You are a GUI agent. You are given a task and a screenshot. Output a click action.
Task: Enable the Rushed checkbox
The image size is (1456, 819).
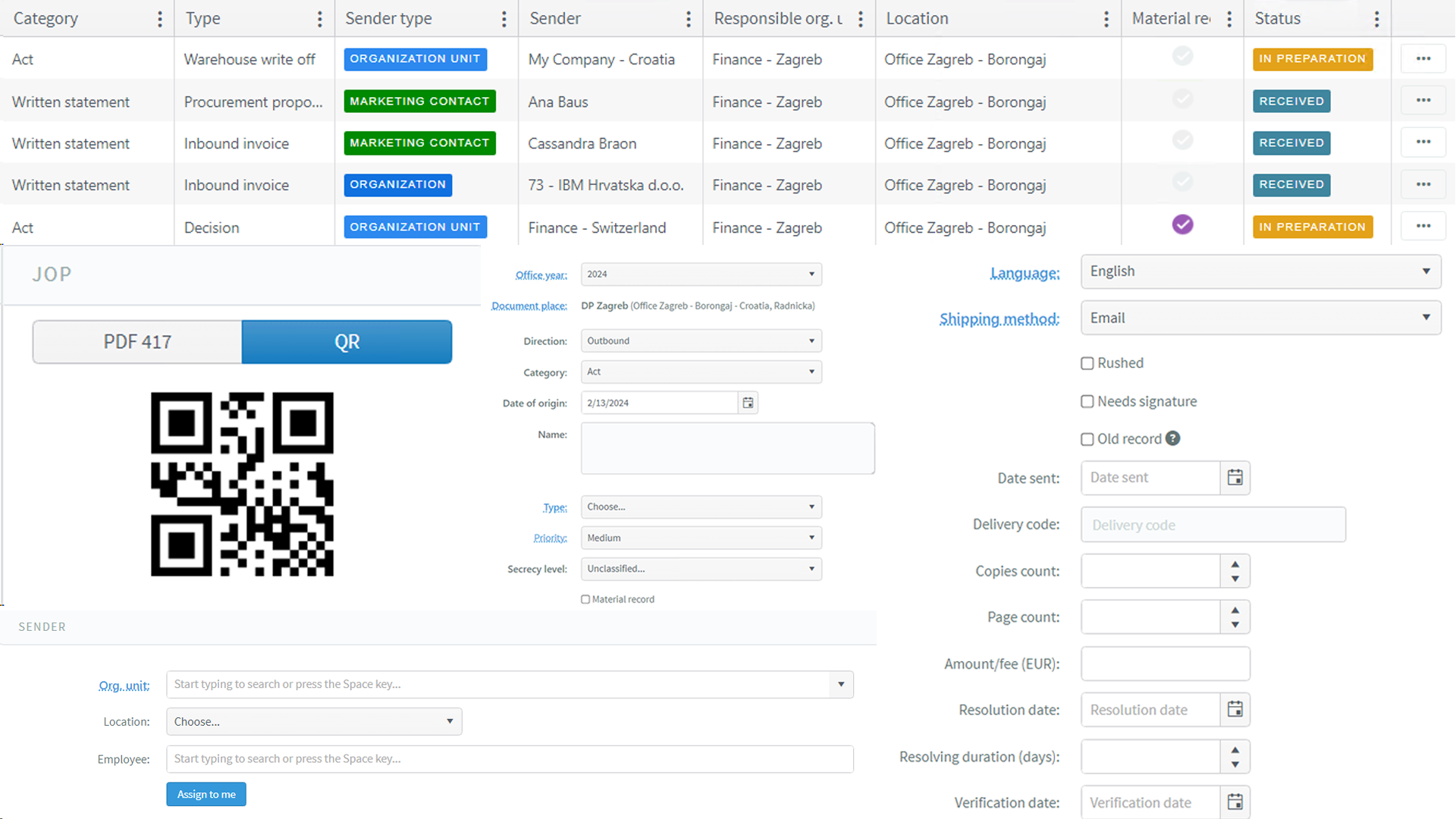coord(1087,363)
